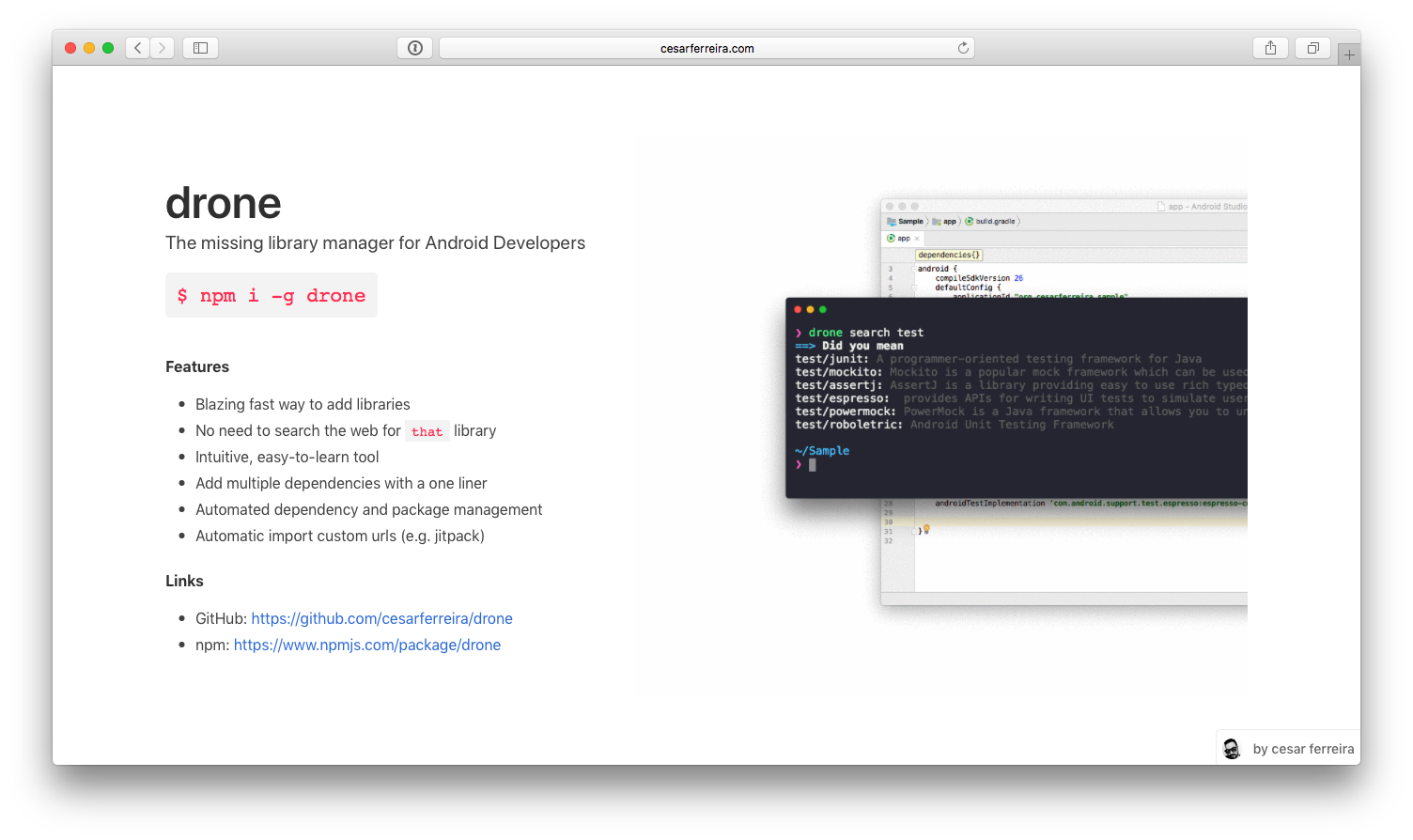The height and width of the screenshot is (840, 1413).
Task: Click the cesarferreira.com address bar
Action: pyautogui.click(x=706, y=48)
